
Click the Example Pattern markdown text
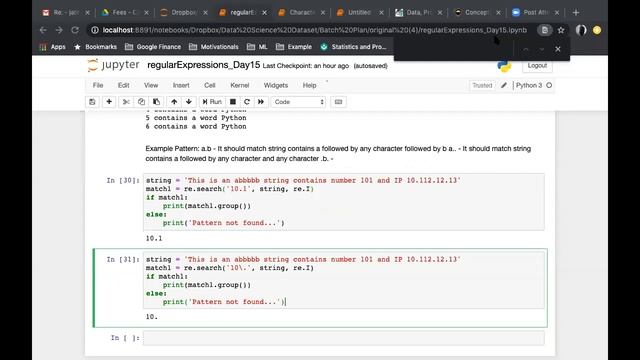tap(338, 153)
